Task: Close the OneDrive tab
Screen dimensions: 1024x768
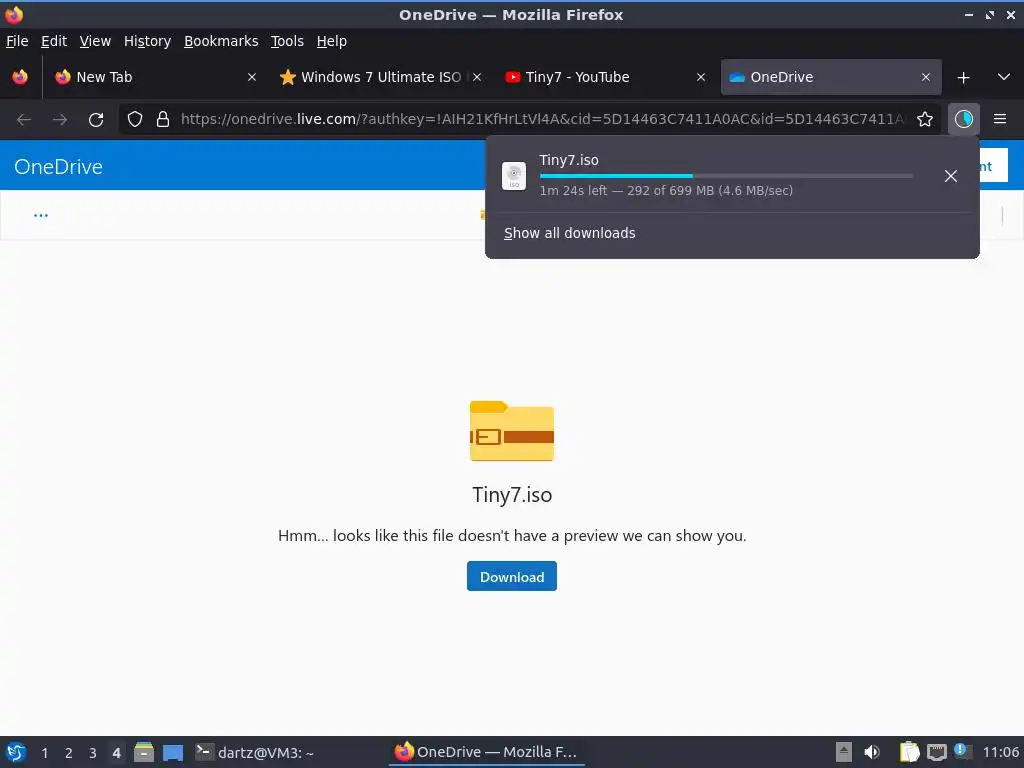Action: [x=925, y=77]
